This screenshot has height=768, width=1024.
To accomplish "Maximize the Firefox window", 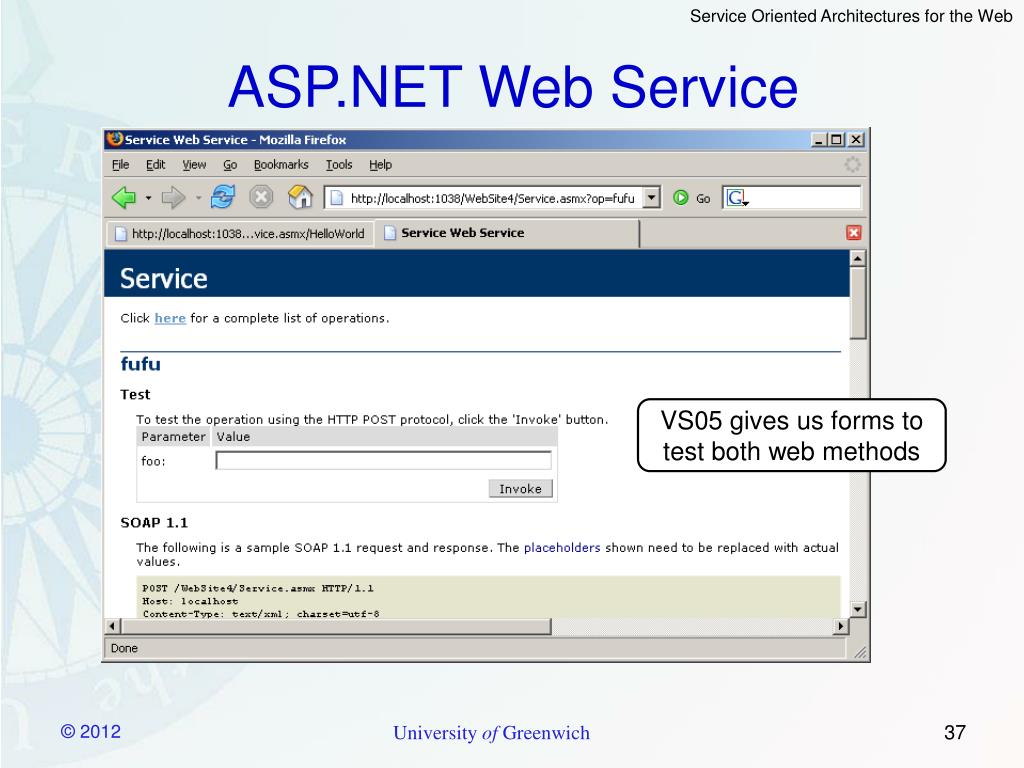I will (836, 139).
